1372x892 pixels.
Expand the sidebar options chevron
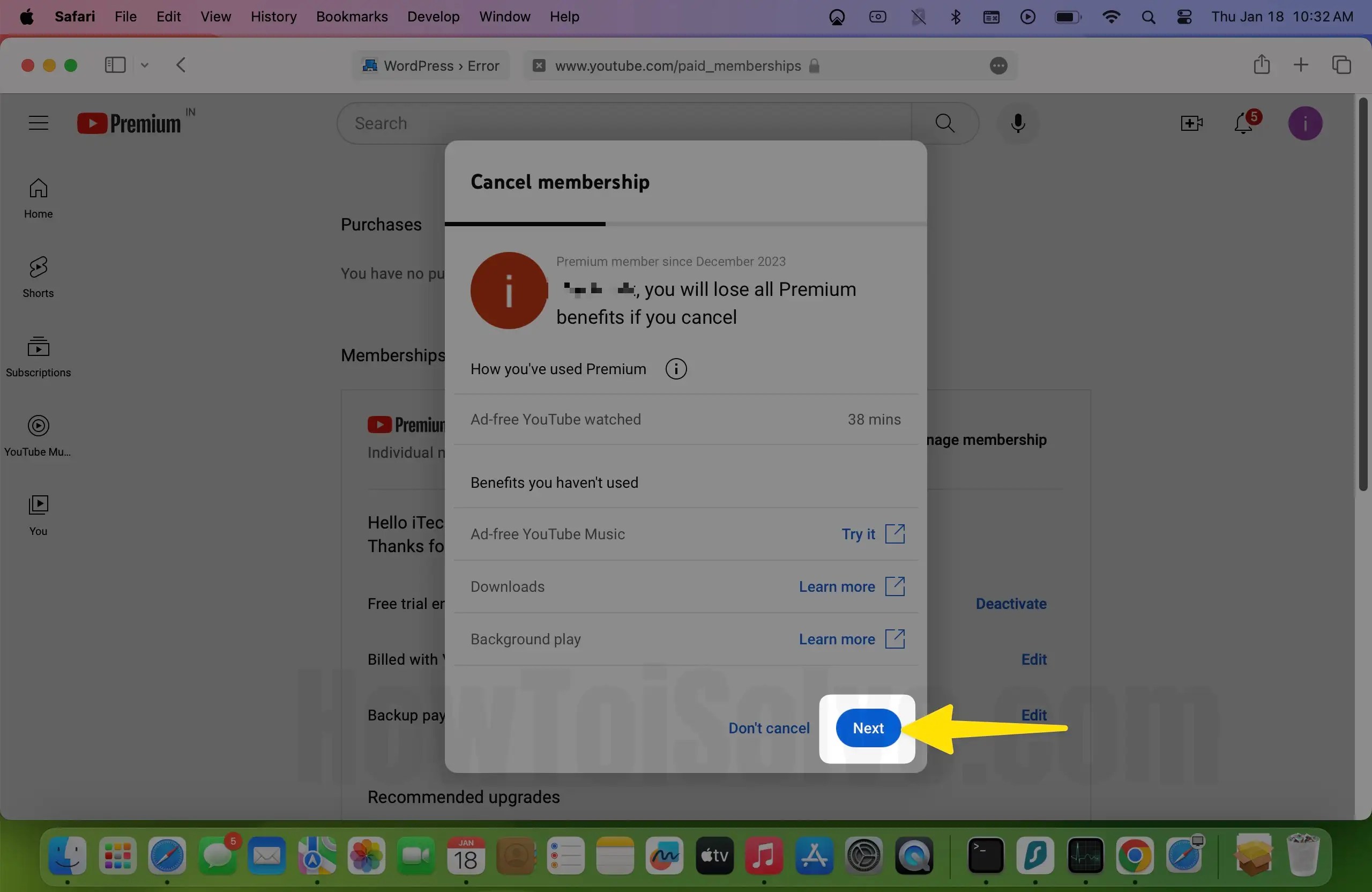point(144,65)
